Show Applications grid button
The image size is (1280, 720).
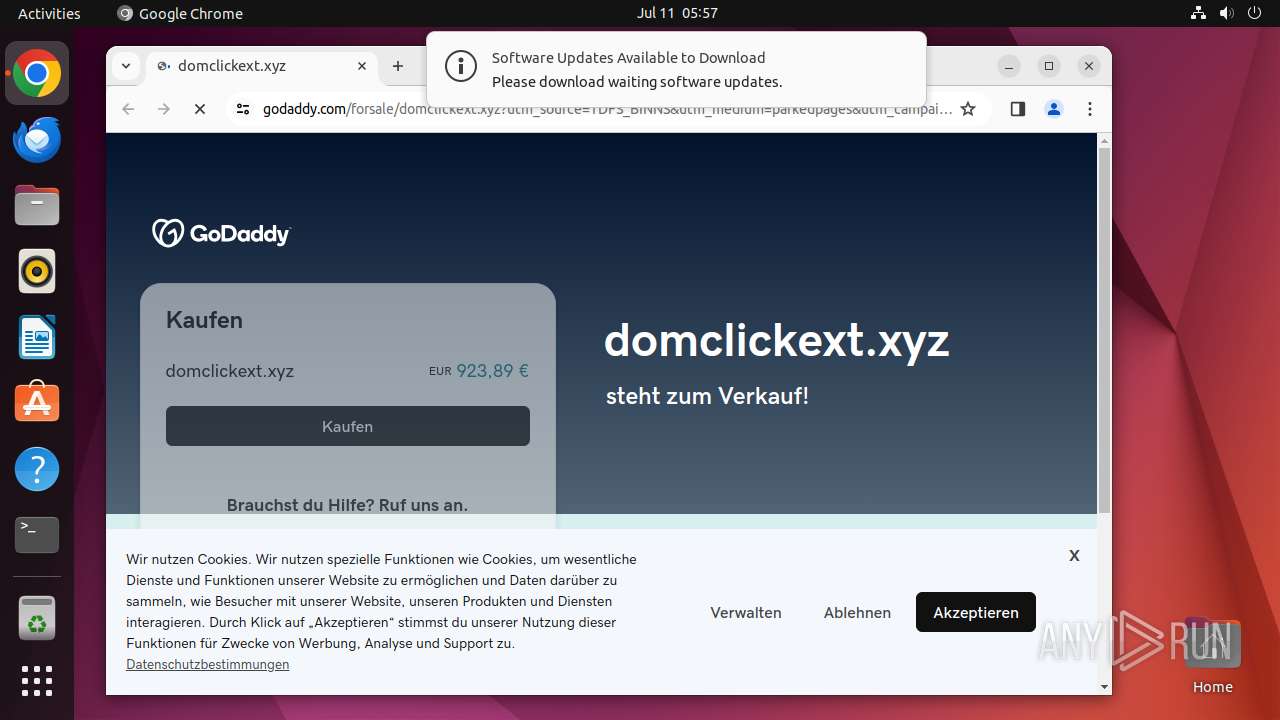coord(37,681)
